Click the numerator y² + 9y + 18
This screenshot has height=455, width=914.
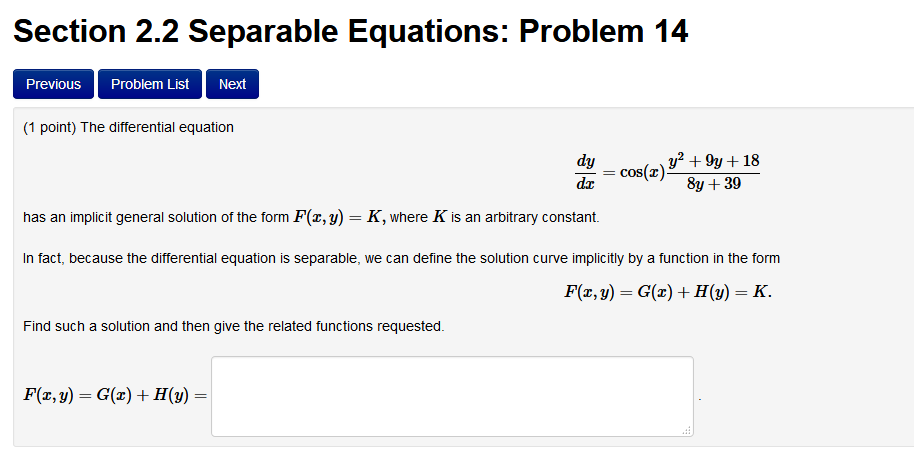[713, 161]
